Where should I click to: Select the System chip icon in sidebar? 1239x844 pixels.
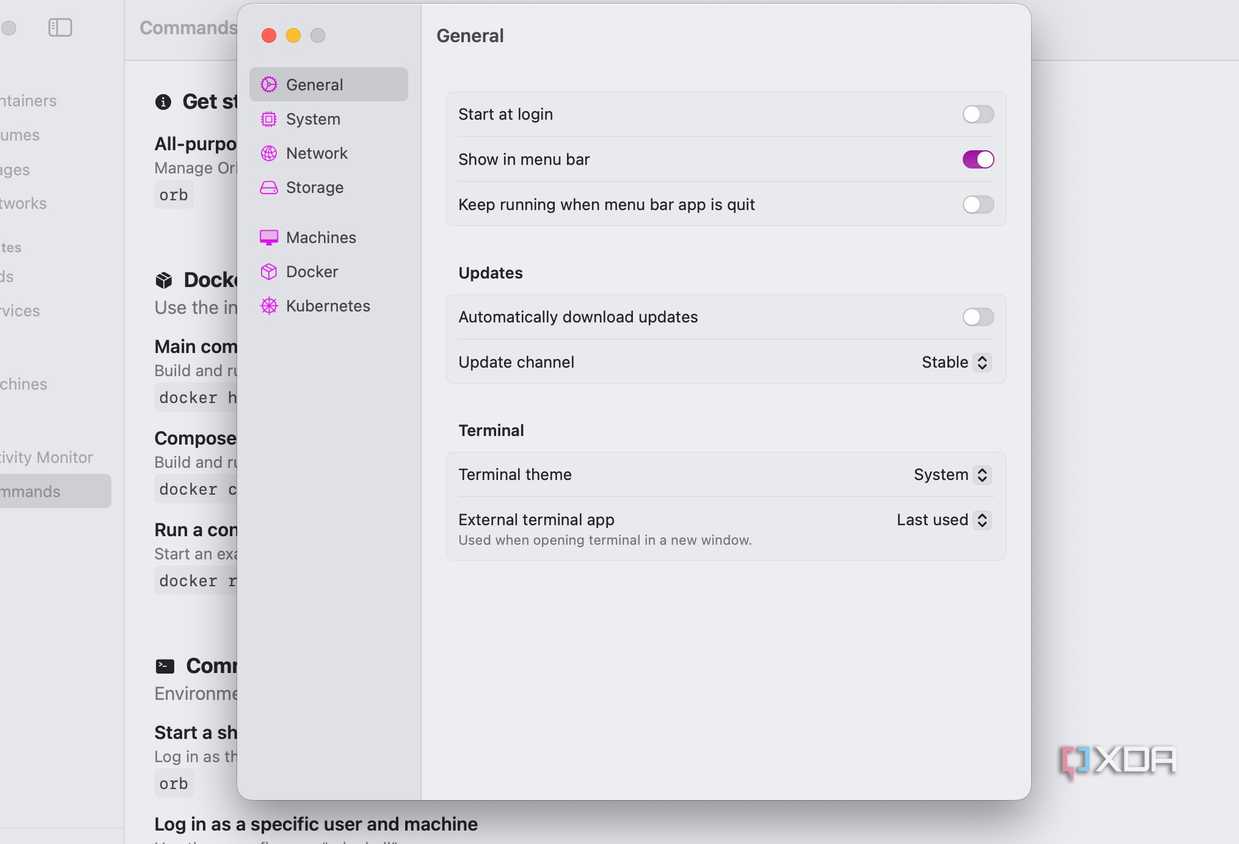click(x=268, y=119)
